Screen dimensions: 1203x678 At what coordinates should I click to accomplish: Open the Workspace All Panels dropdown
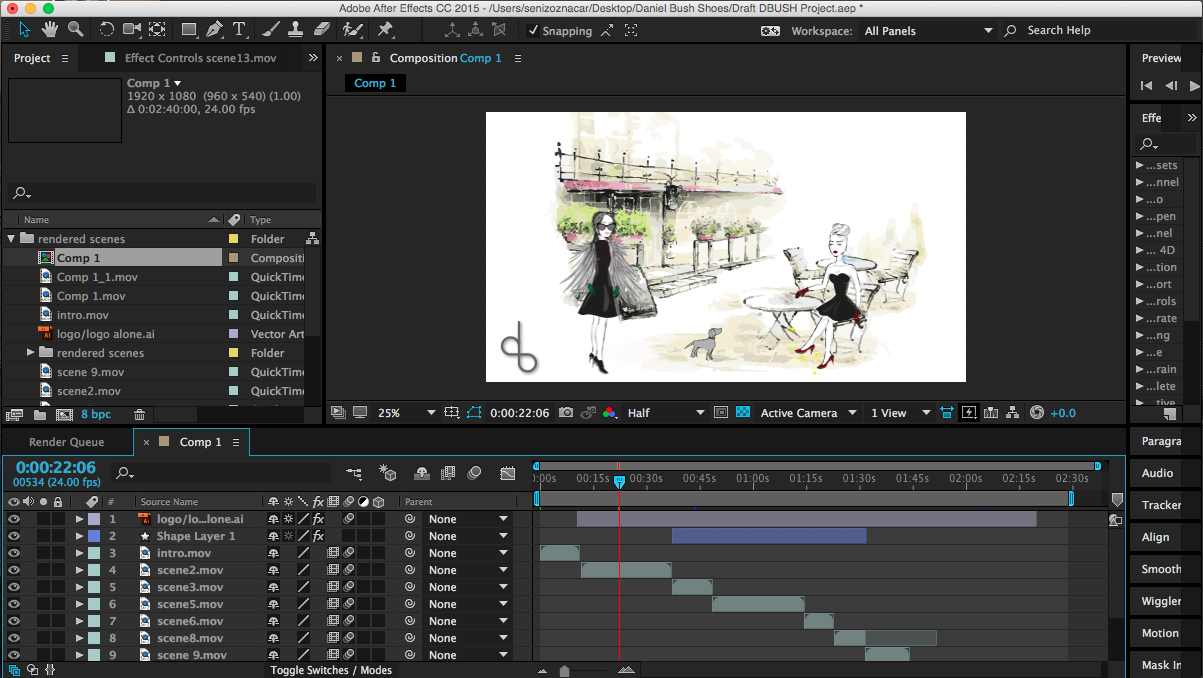928,31
